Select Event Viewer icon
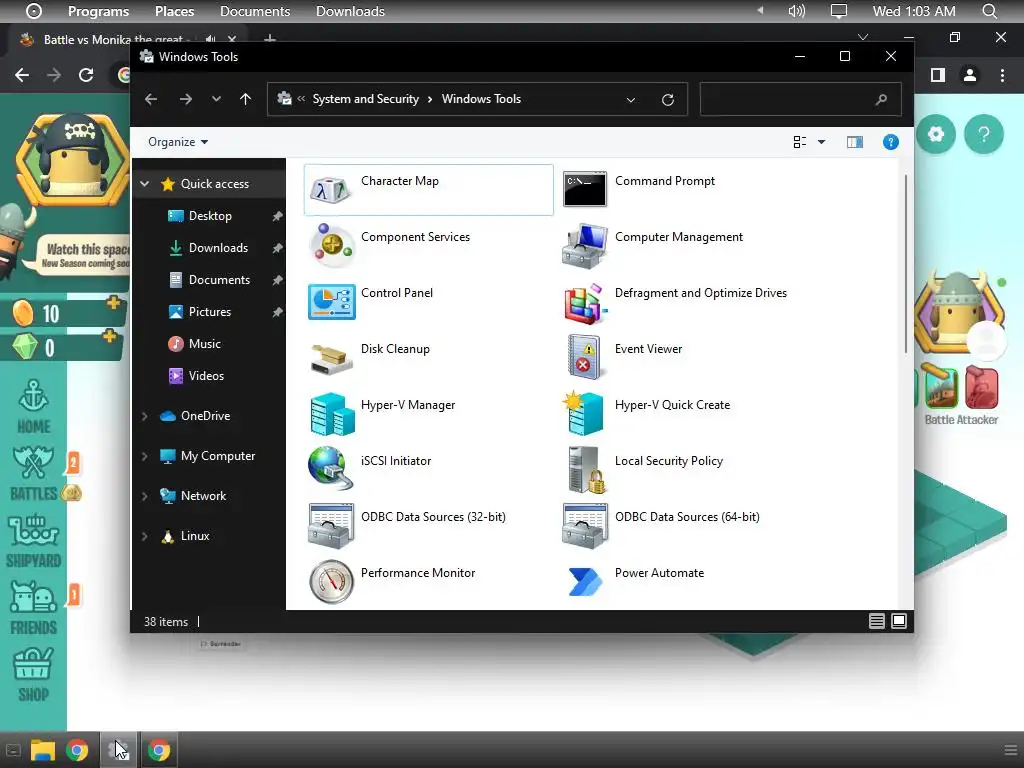 coord(584,357)
